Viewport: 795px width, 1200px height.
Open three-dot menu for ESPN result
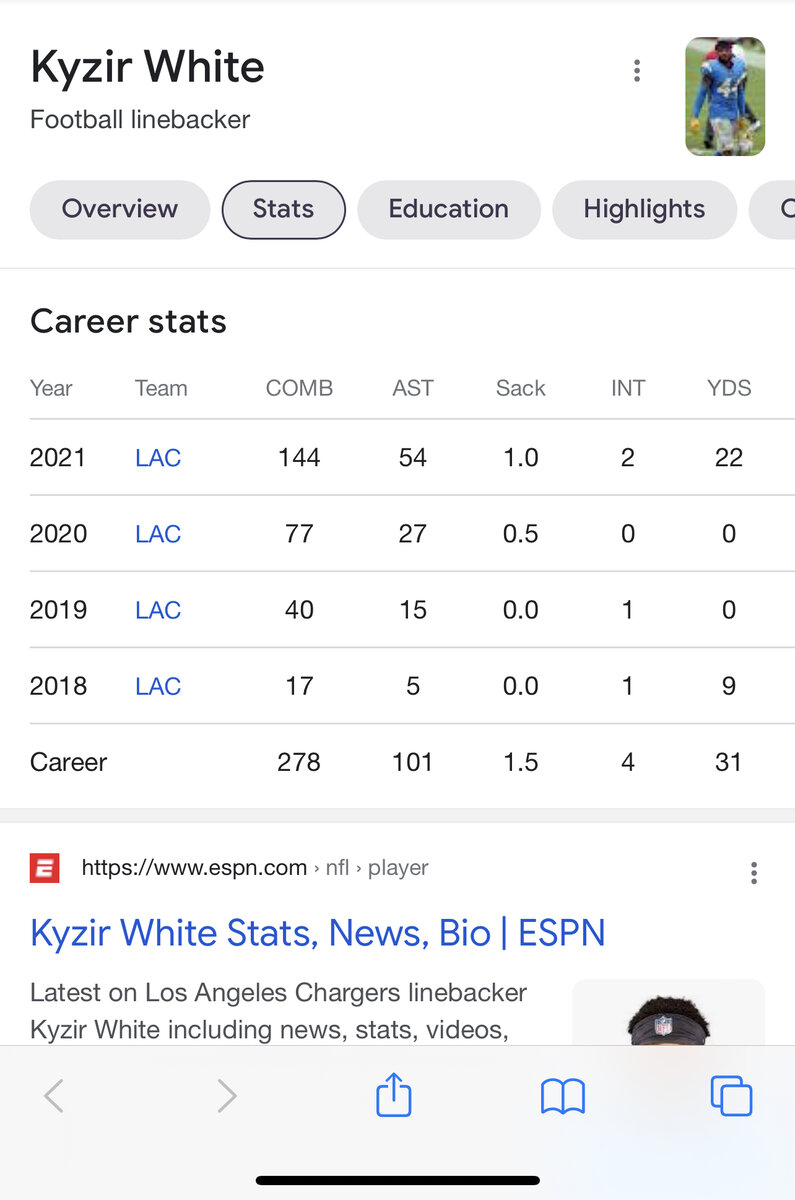pos(754,873)
